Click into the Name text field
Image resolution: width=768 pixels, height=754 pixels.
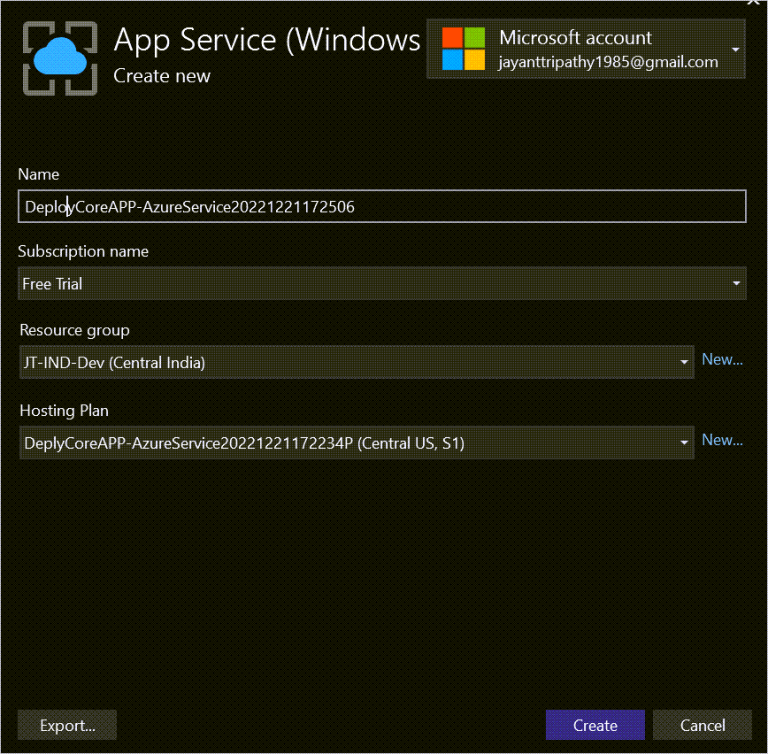click(382, 206)
